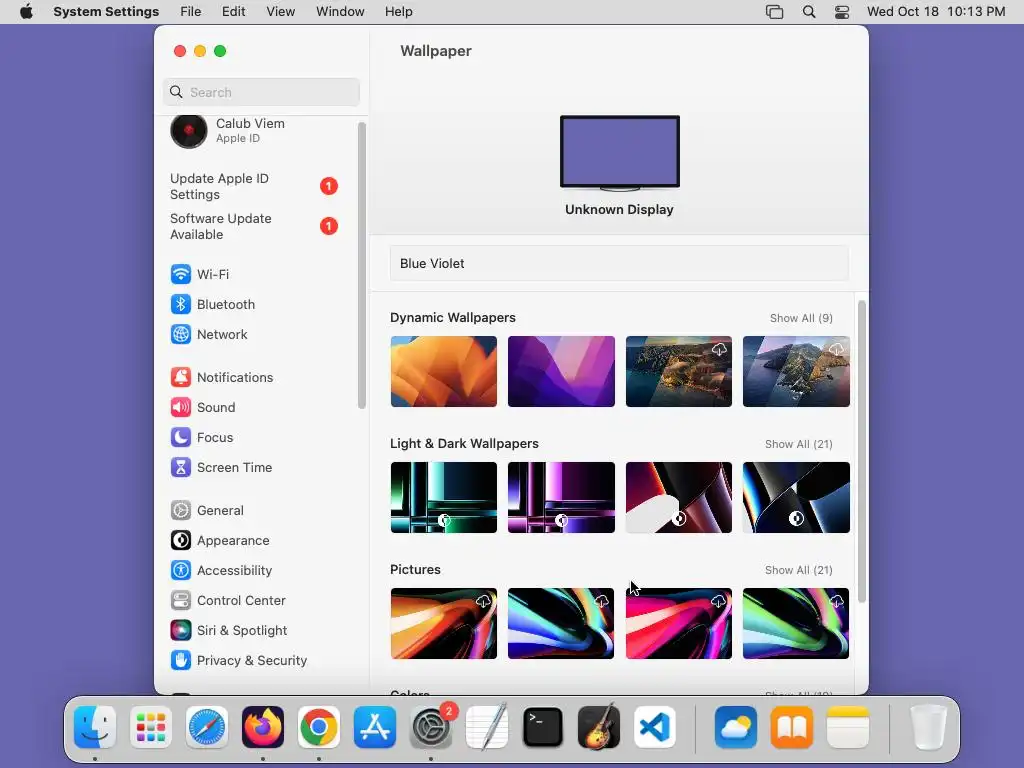The image size is (1024, 768).
Task: Select green swirl picture in Pictures
Action: 796,624
